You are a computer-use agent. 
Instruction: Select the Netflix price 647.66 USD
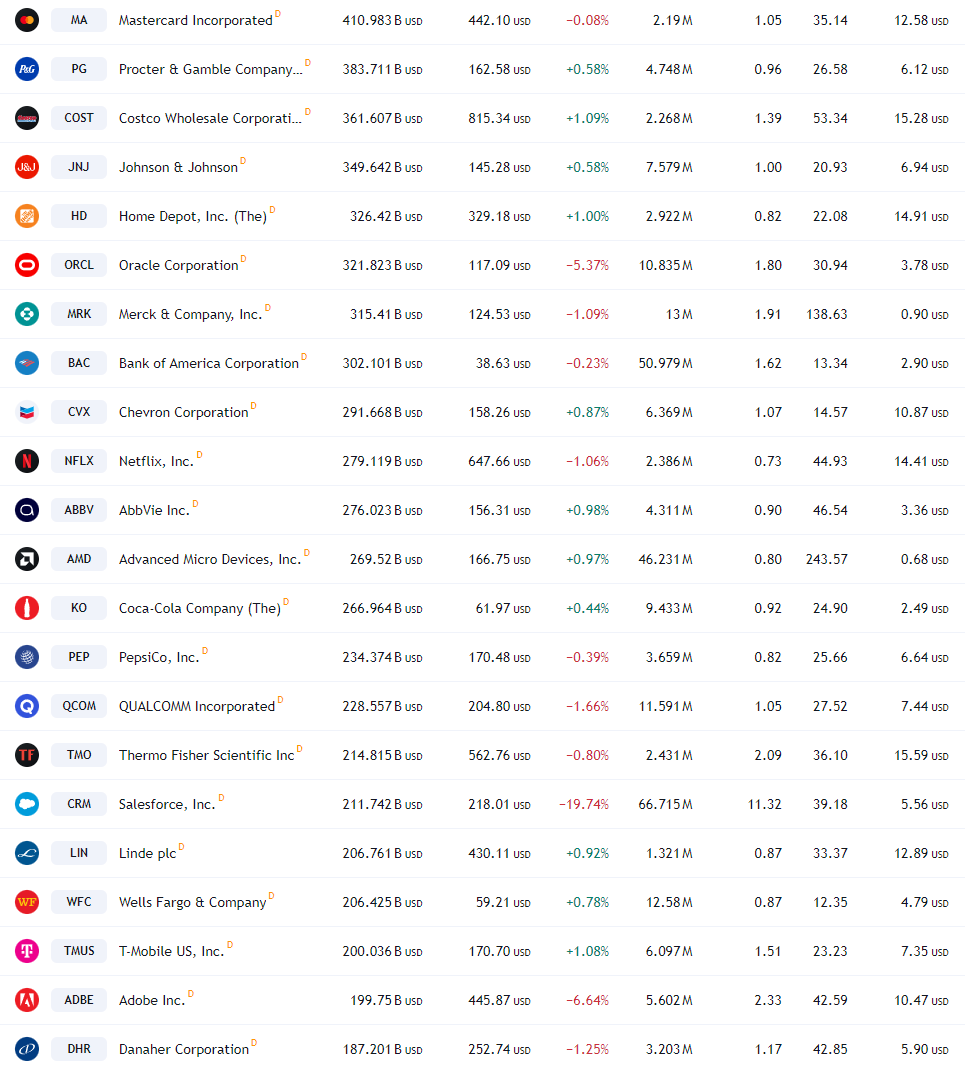click(x=499, y=461)
